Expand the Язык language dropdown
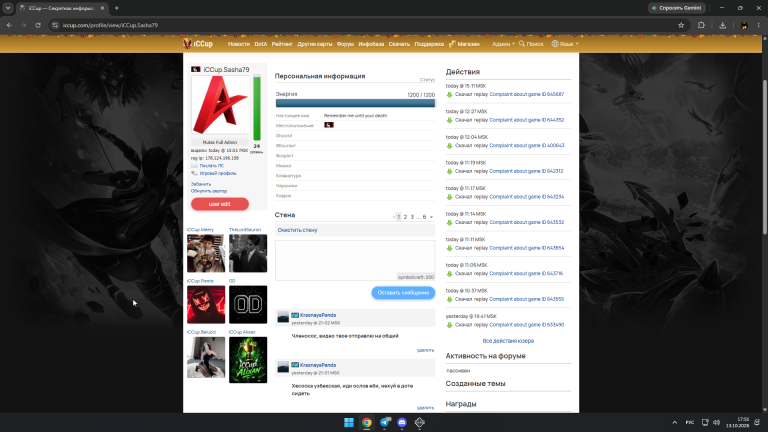 coord(565,44)
